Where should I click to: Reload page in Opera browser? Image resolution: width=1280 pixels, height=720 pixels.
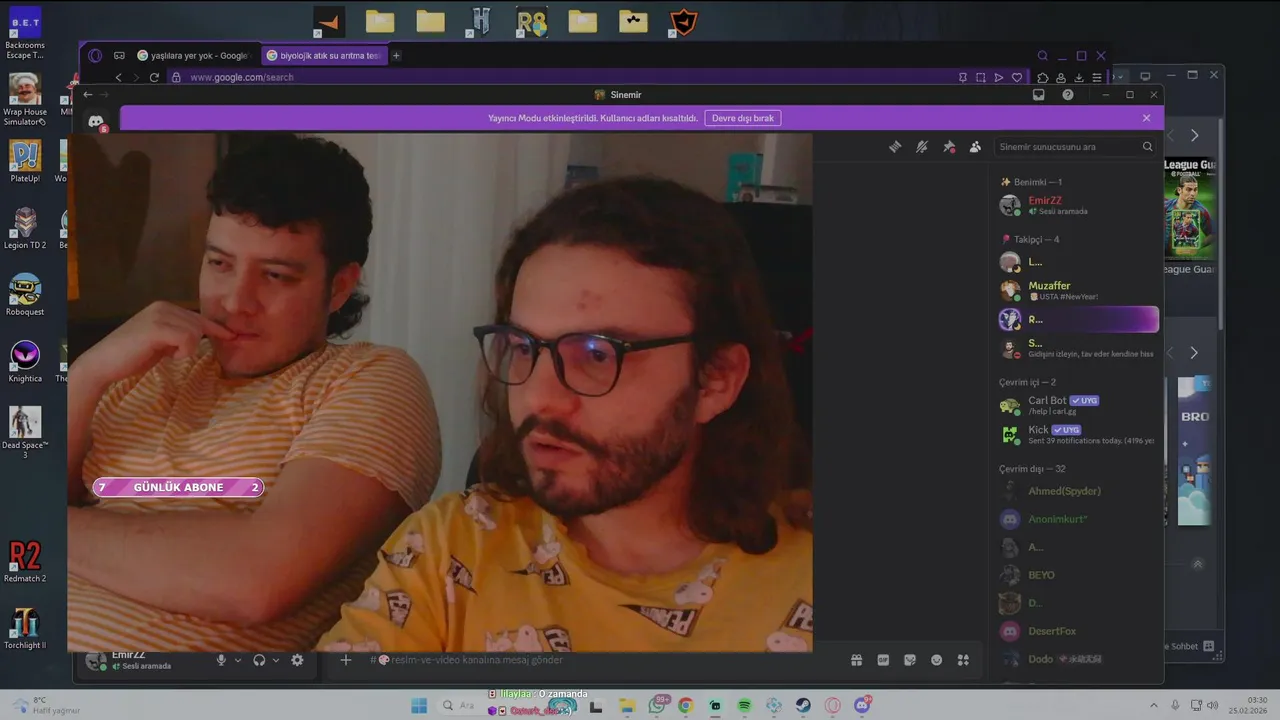pyautogui.click(x=154, y=77)
